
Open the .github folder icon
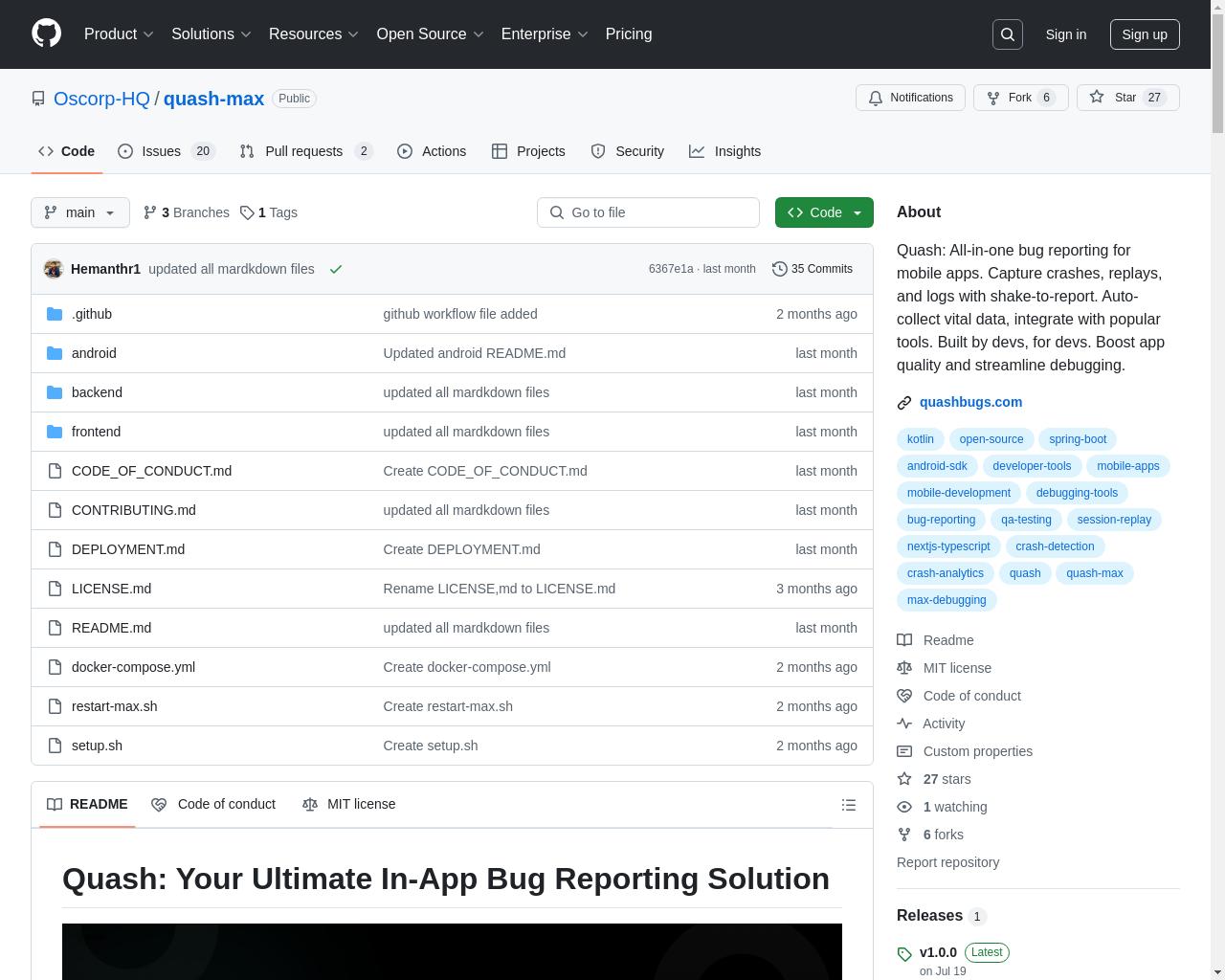coord(55,314)
